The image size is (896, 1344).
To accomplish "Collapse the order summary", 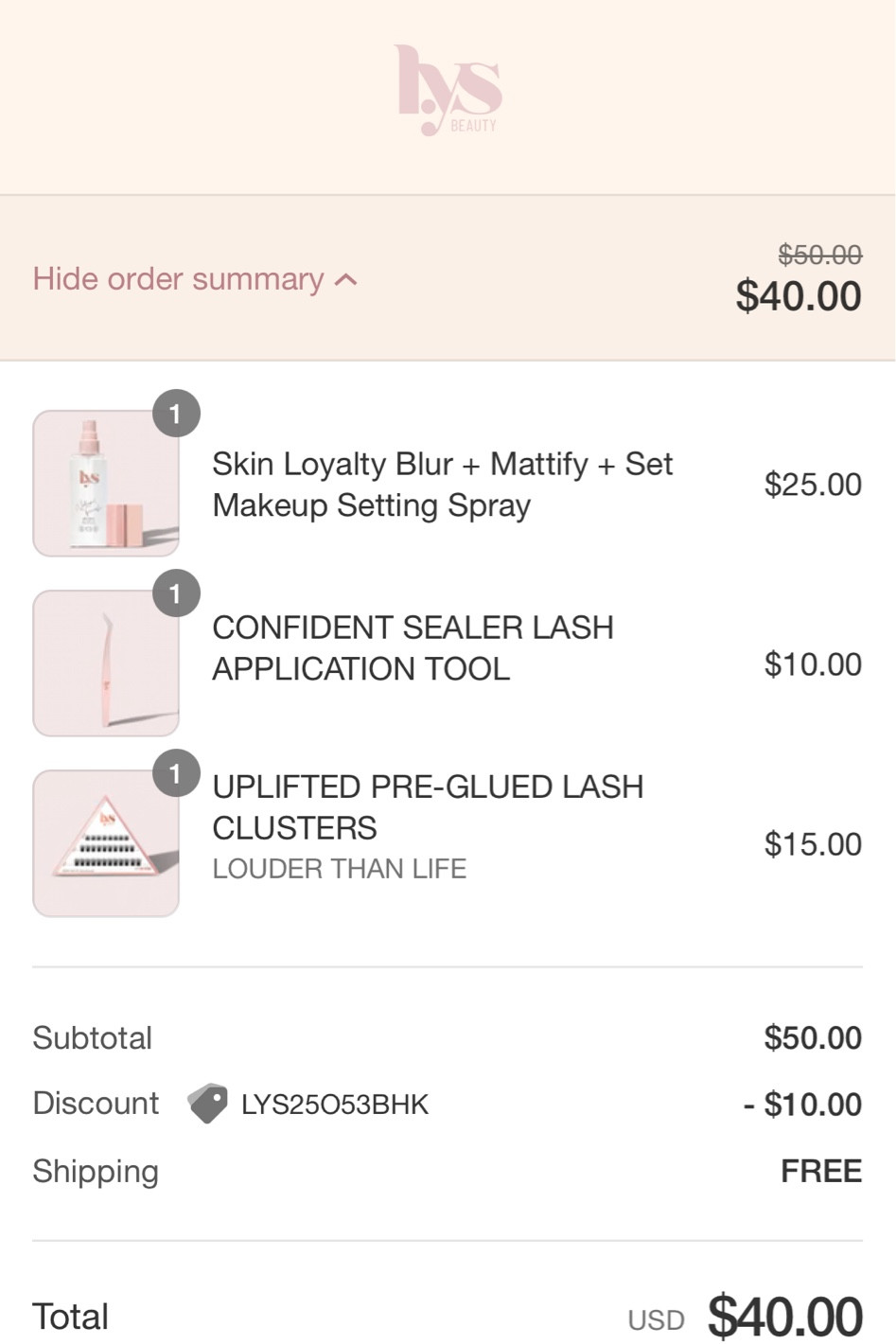I will tap(176, 278).
